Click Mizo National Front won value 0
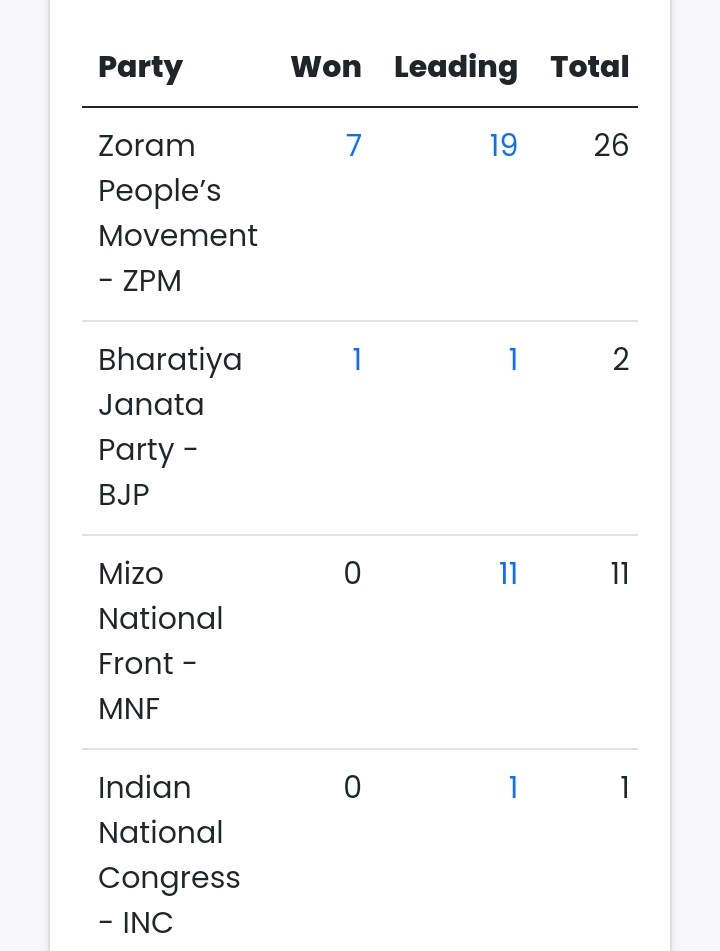 pos(352,574)
